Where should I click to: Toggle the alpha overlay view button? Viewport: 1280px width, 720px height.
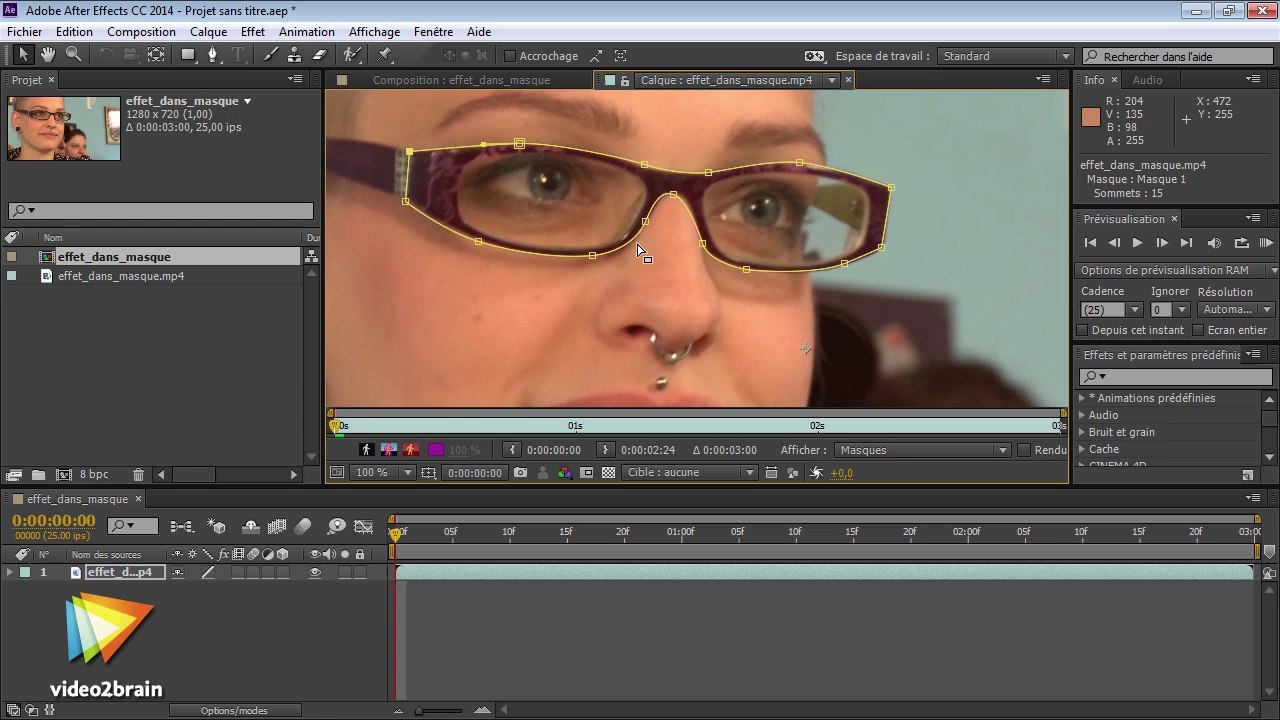(411, 450)
